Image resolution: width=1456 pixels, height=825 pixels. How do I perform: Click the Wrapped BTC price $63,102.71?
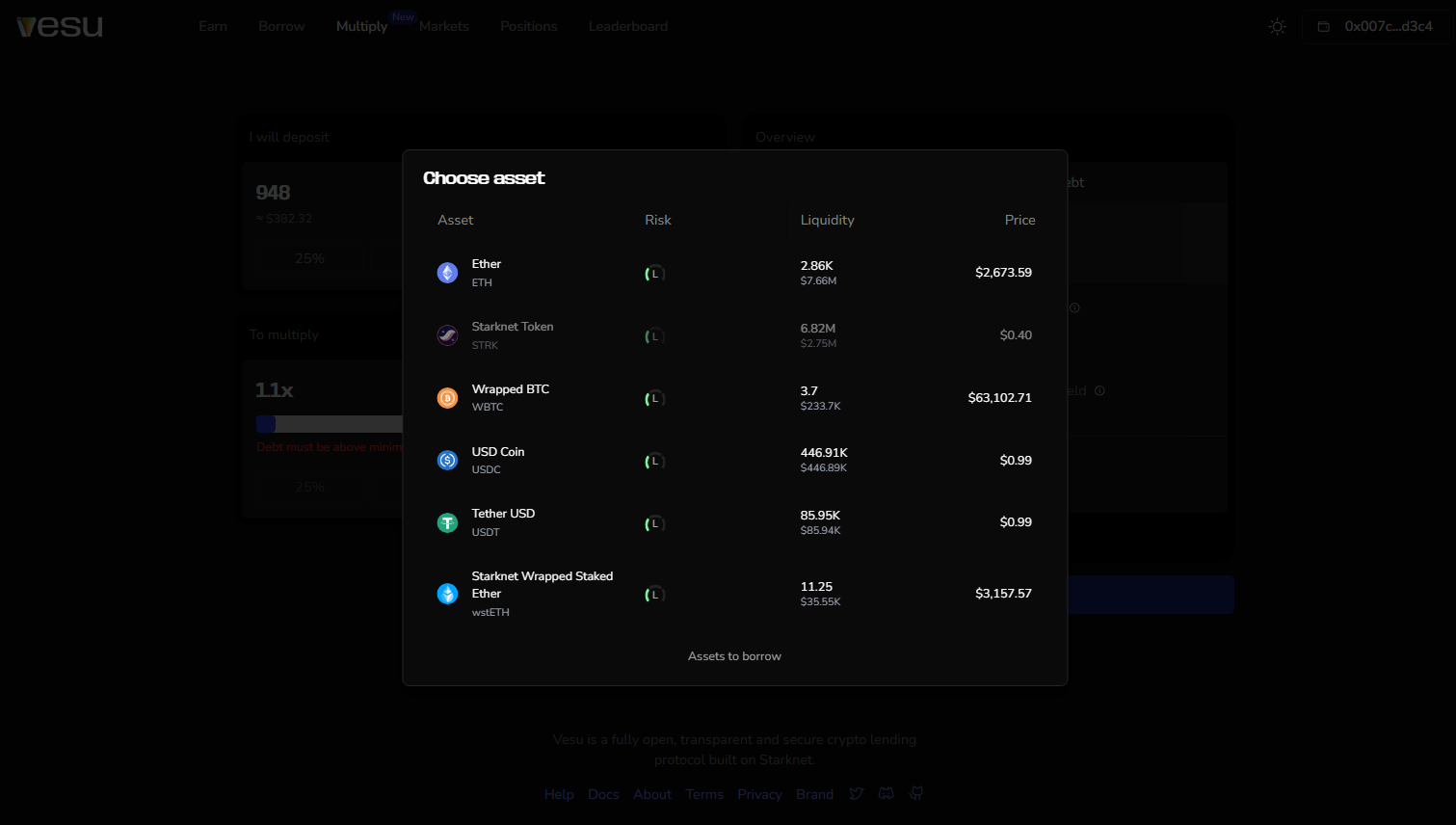[x=1000, y=398]
